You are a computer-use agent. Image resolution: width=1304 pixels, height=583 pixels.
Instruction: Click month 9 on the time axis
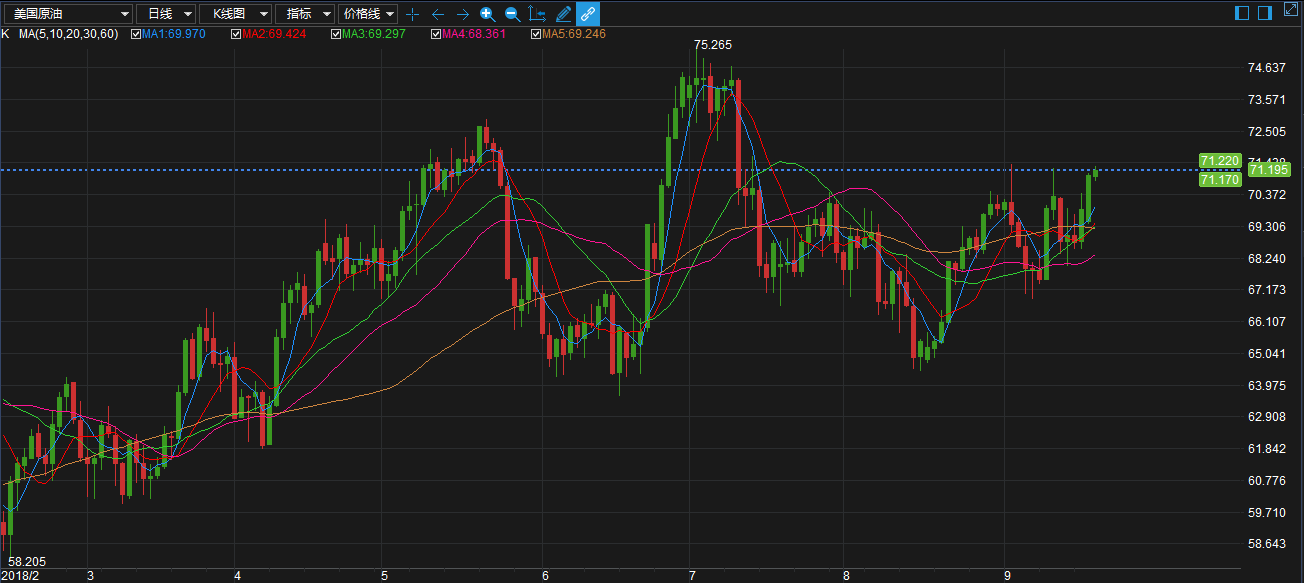(1007, 576)
